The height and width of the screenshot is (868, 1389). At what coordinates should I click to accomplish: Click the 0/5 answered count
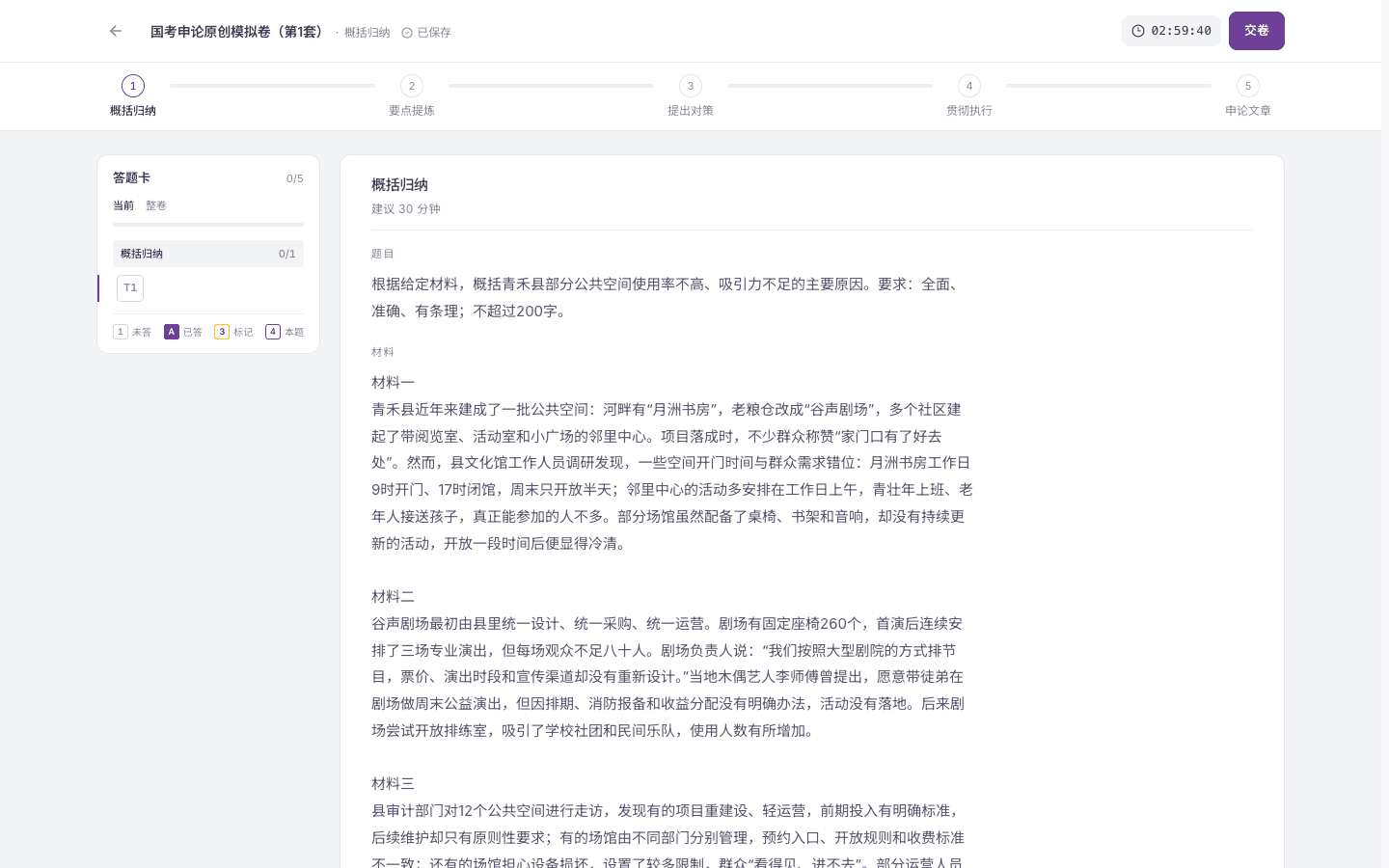[x=295, y=178]
